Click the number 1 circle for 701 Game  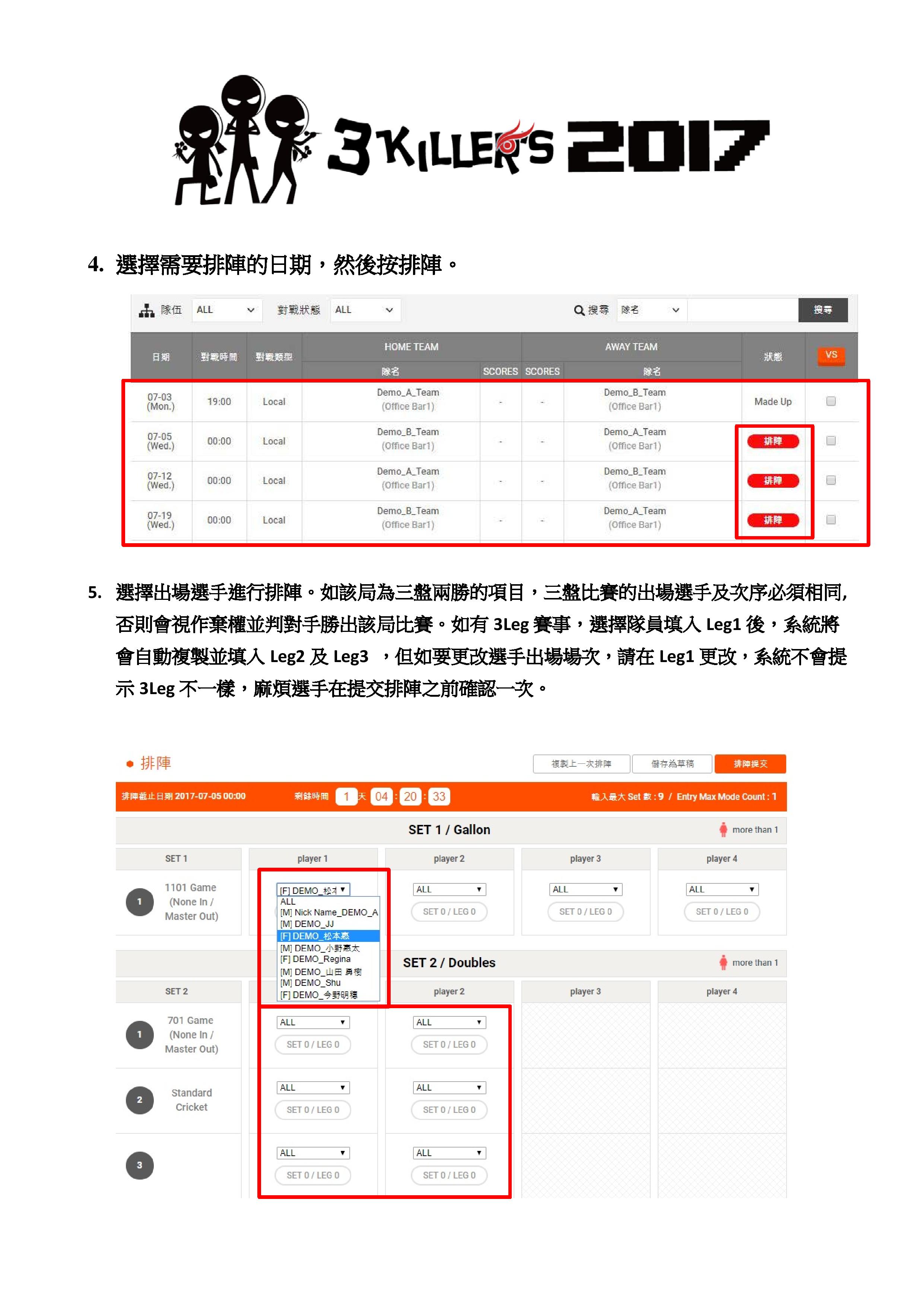[x=139, y=1034]
